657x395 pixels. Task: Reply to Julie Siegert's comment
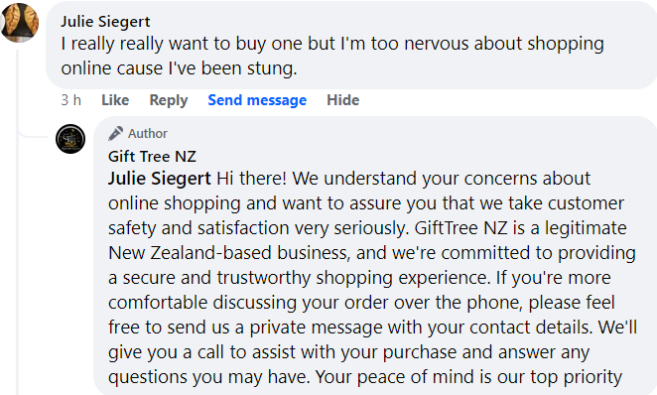pyautogui.click(x=168, y=100)
